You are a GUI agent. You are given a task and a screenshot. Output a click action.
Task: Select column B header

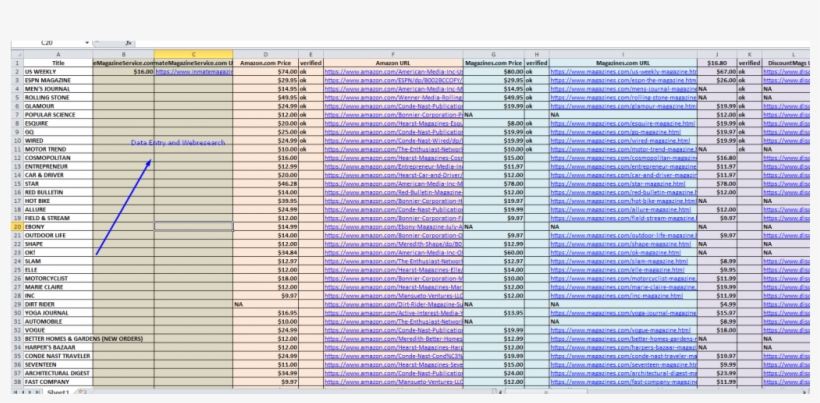tap(123, 54)
